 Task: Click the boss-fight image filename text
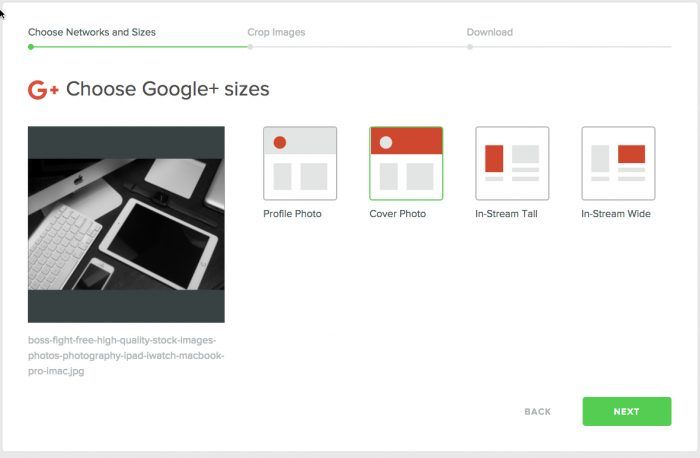[127, 355]
